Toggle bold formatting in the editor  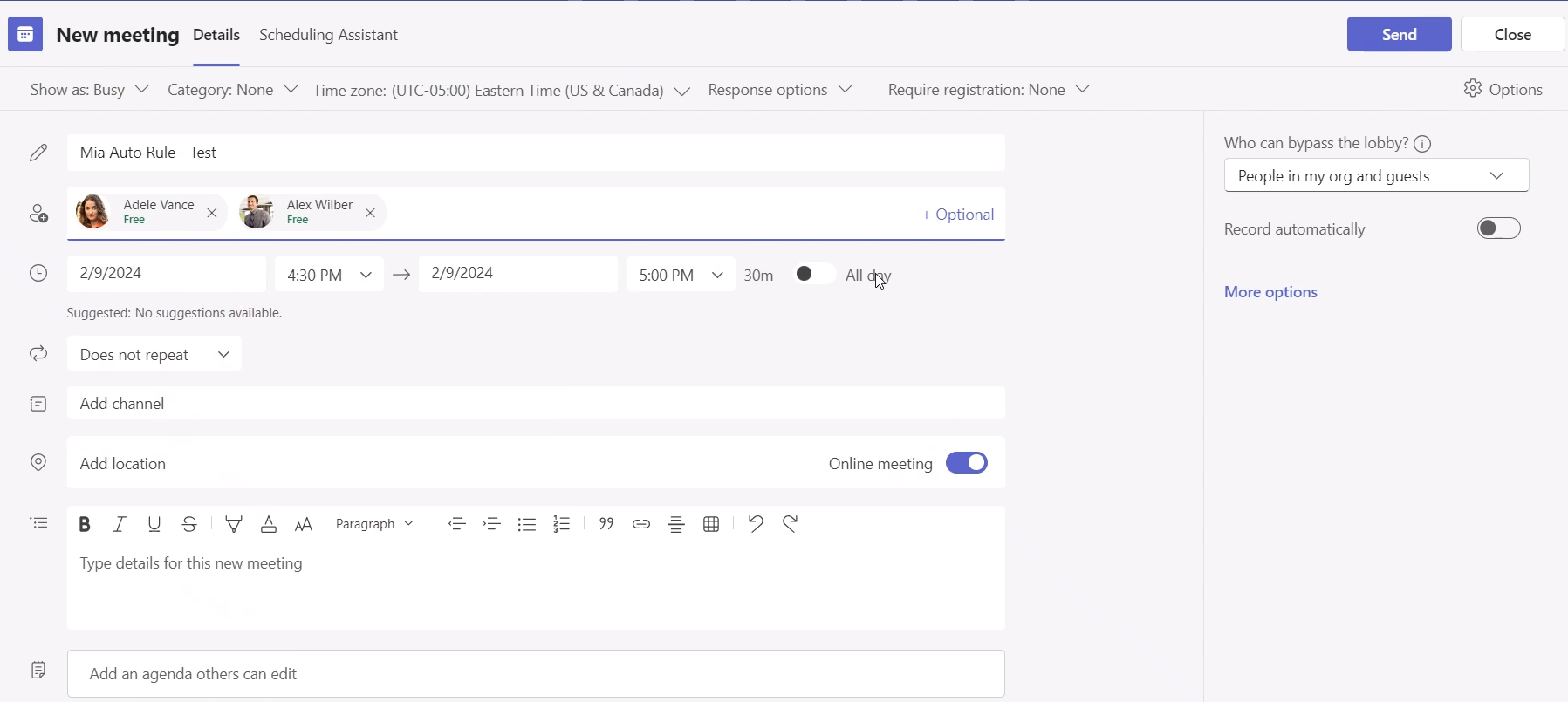[x=85, y=524]
